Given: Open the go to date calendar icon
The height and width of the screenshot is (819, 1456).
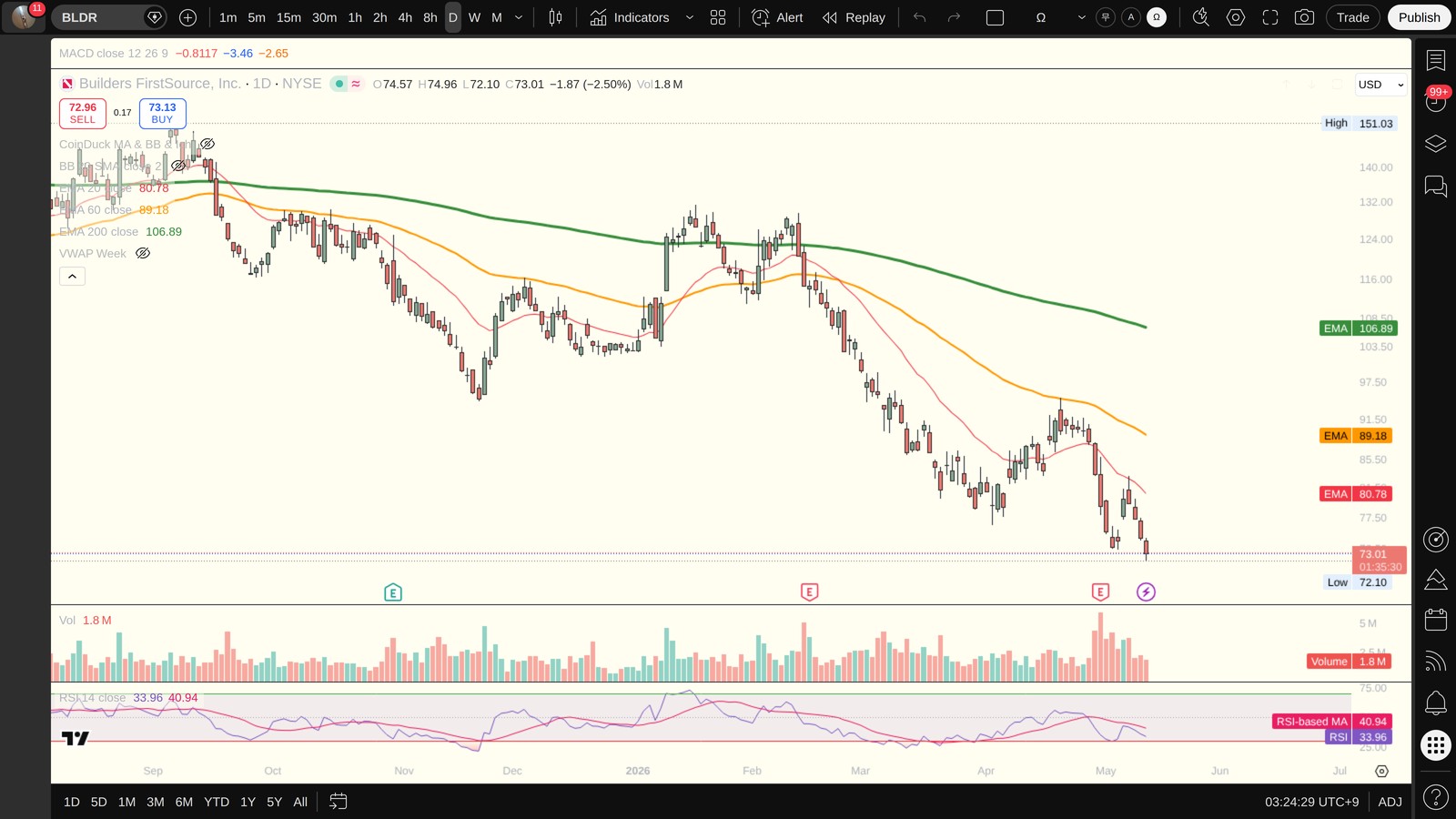Looking at the screenshot, I should (x=338, y=802).
